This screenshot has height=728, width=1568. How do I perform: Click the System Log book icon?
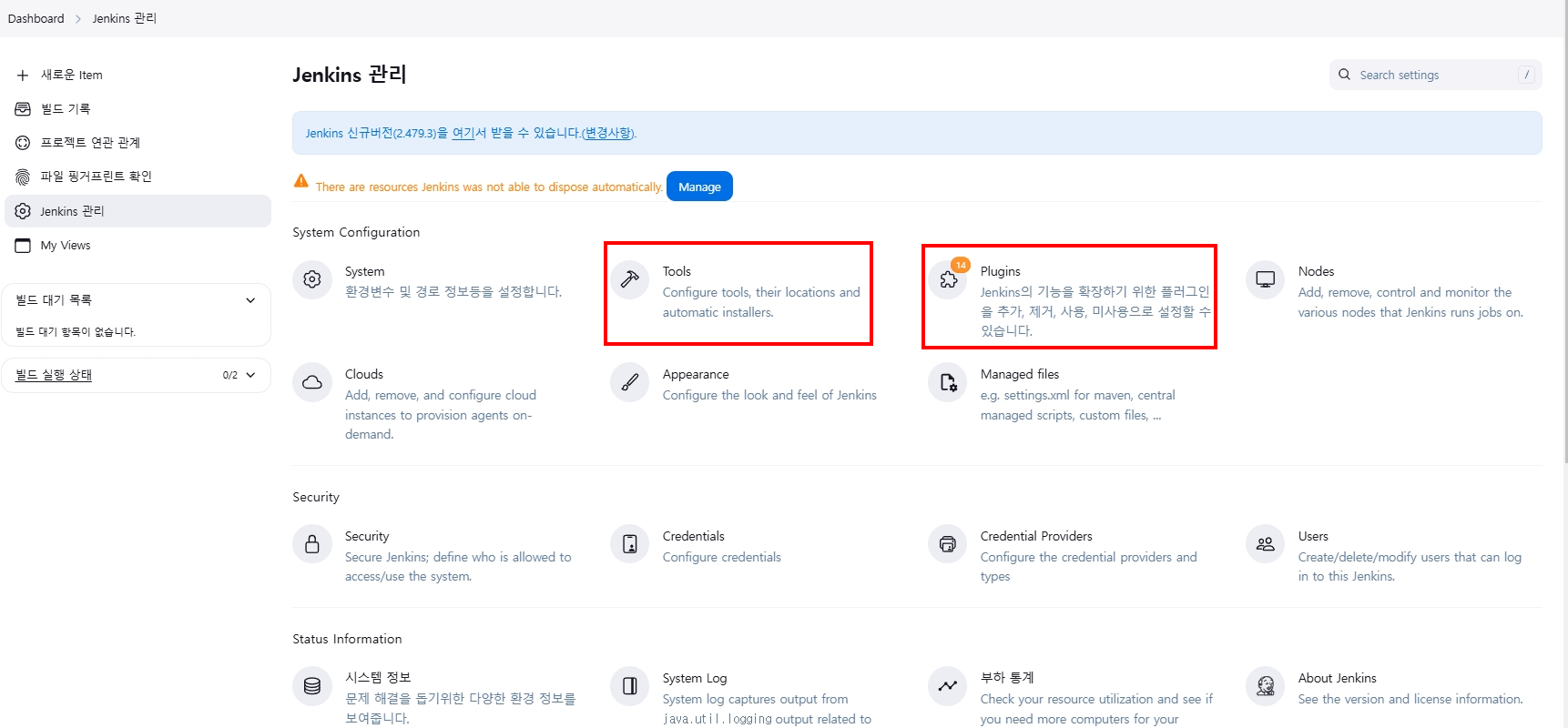tap(630, 686)
